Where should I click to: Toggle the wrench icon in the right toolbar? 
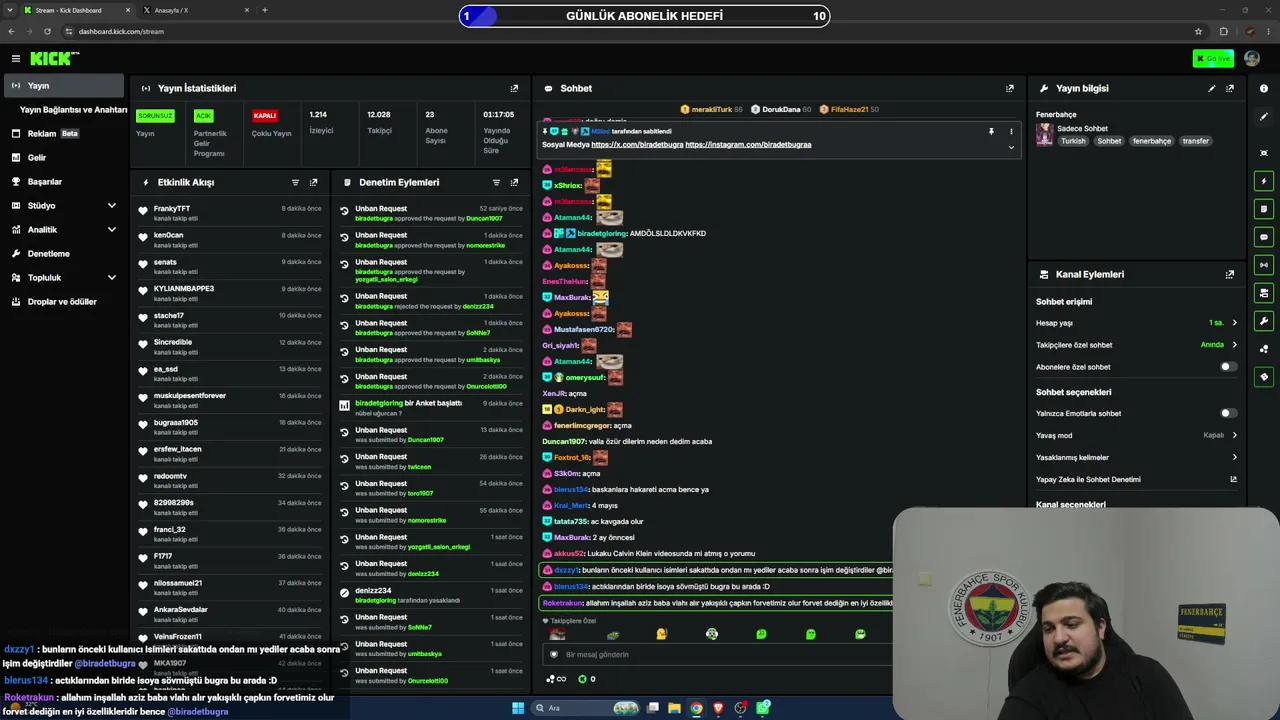pyautogui.click(x=1264, y=321)
